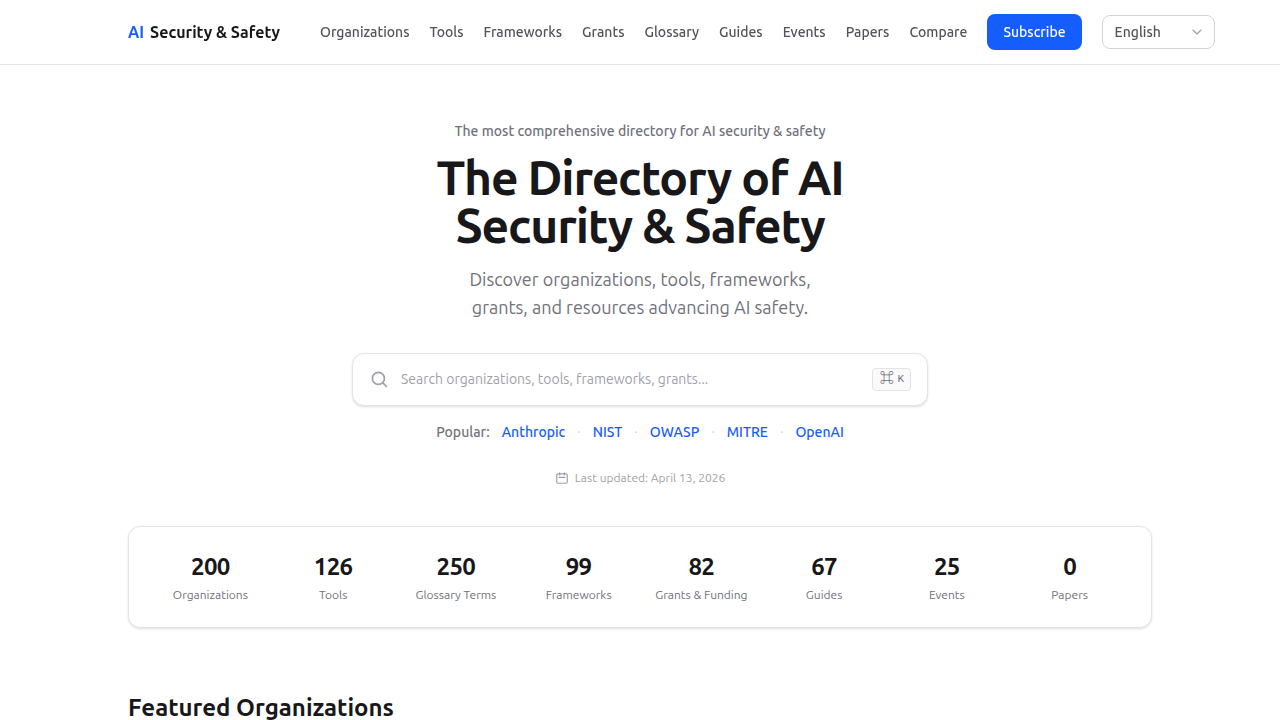
Task: Click the ⌘K keyboard shortcut badge
Action: (x=891, y=379)
